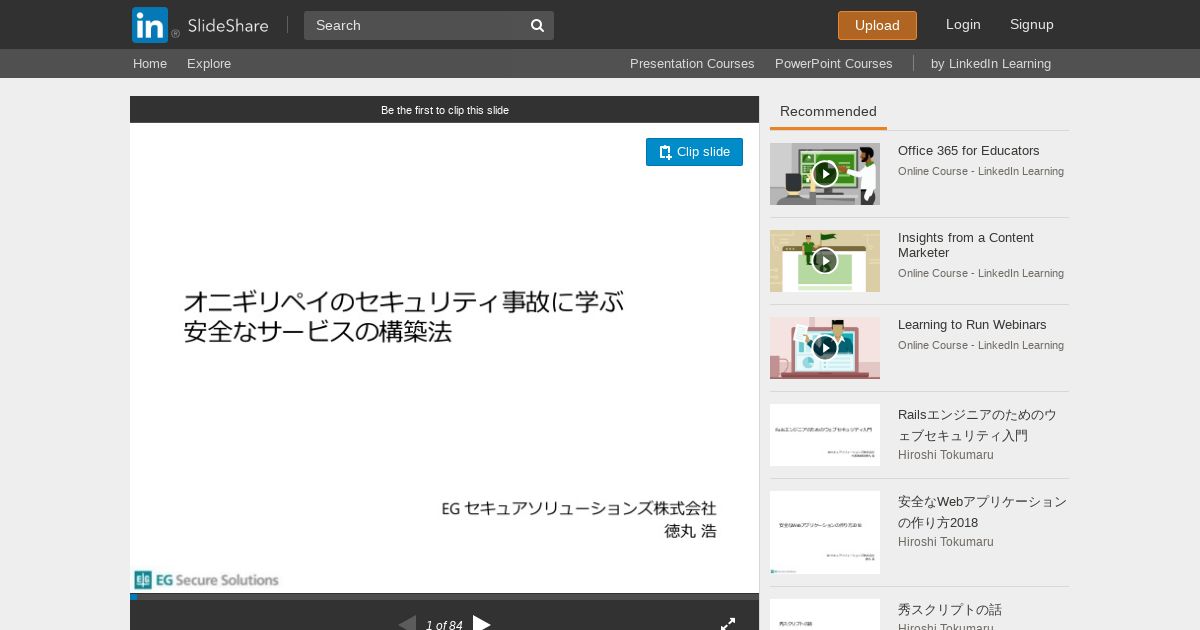This screenshot has width=1200, height=630.
Task: Click the EG Secure Solutions slide logo
Action: point(206,579)
